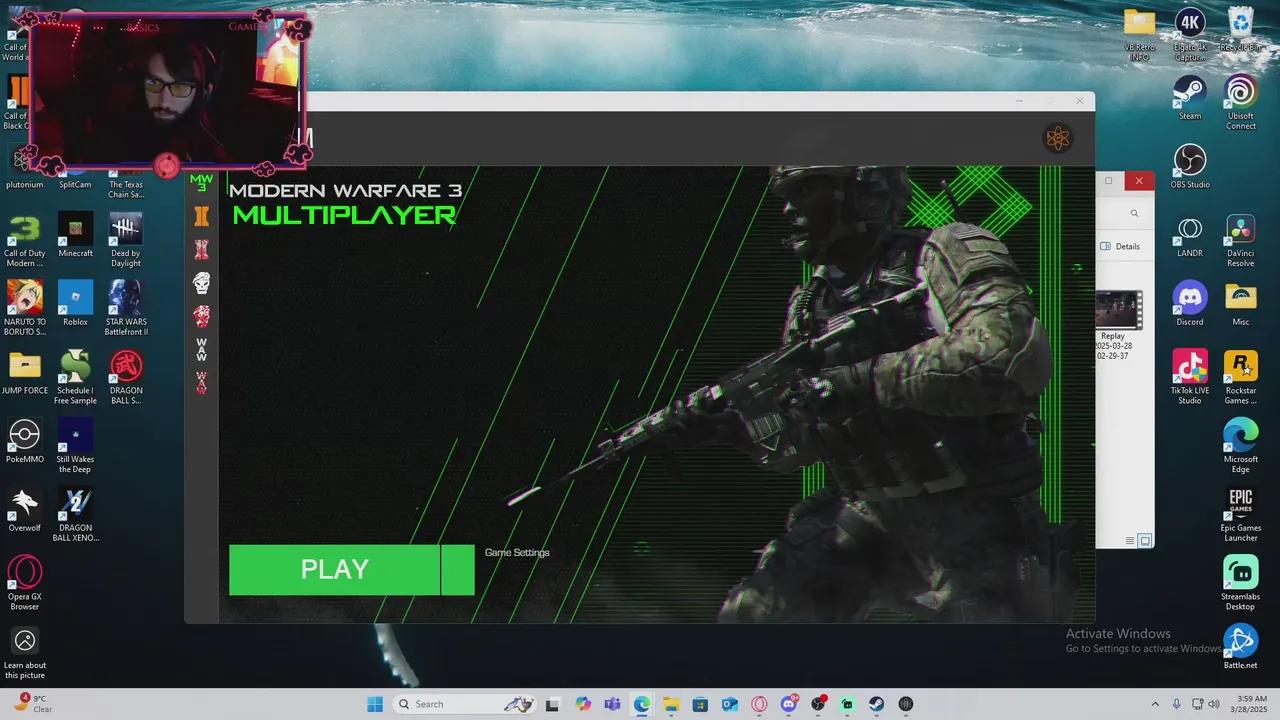Open the DRAGON BALL XENO... desktop shortcut
Viewport: 1280px width, 720px height.
tap(75, 514)
